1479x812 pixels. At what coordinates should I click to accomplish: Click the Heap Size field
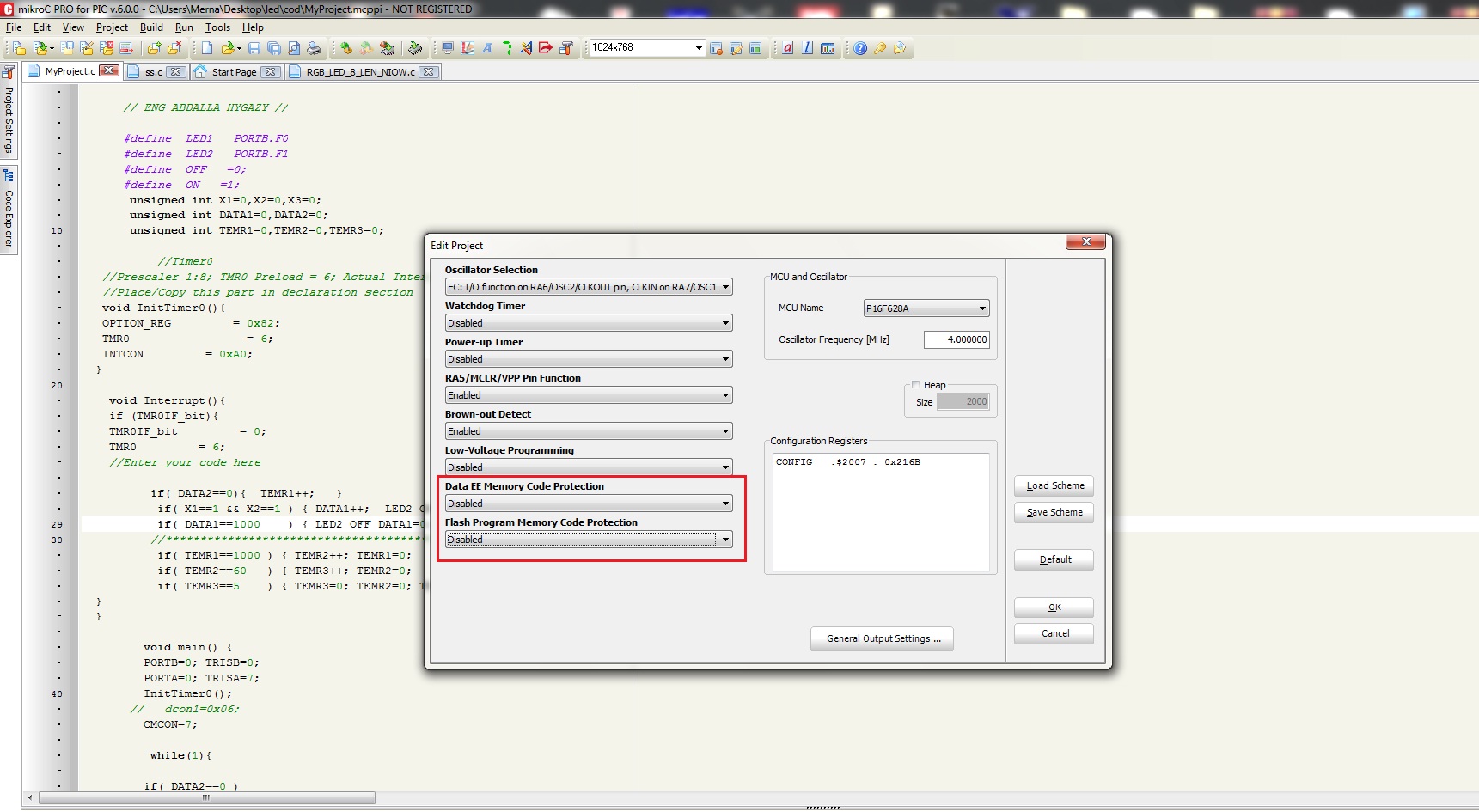coord(963,401)
